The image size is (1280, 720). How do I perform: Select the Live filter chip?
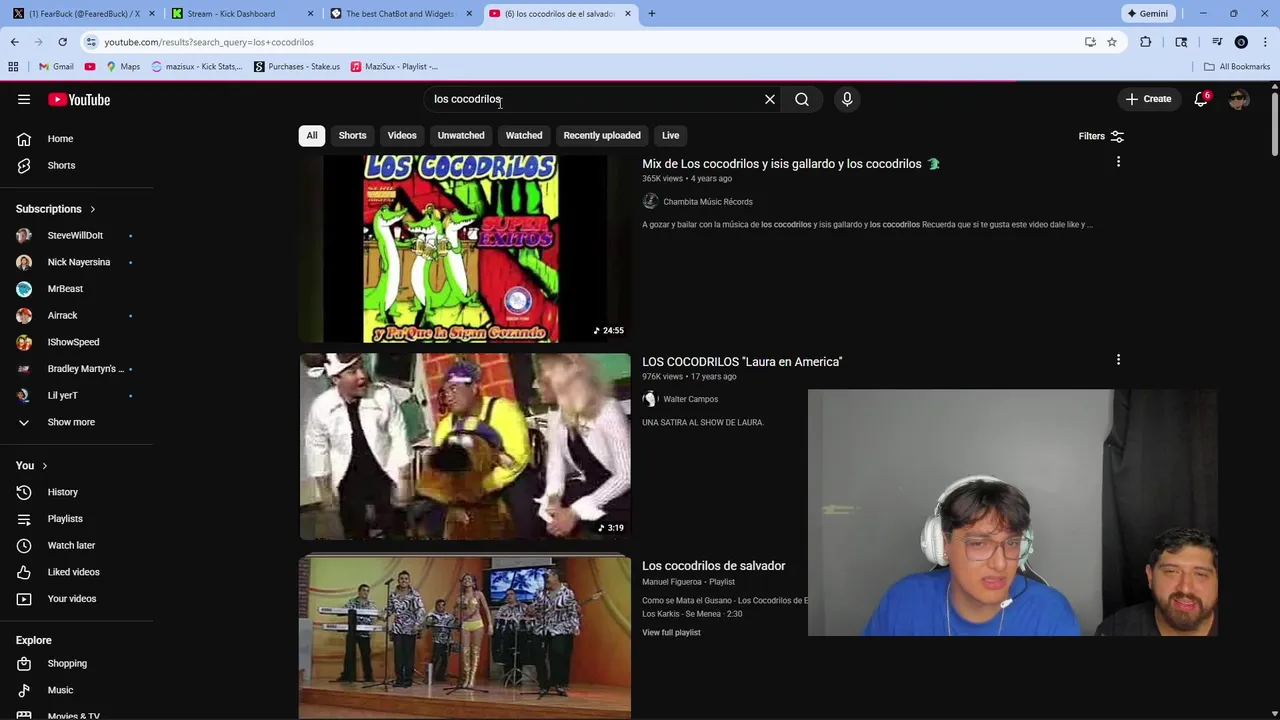pyautogui.click(x=670, y=136)
